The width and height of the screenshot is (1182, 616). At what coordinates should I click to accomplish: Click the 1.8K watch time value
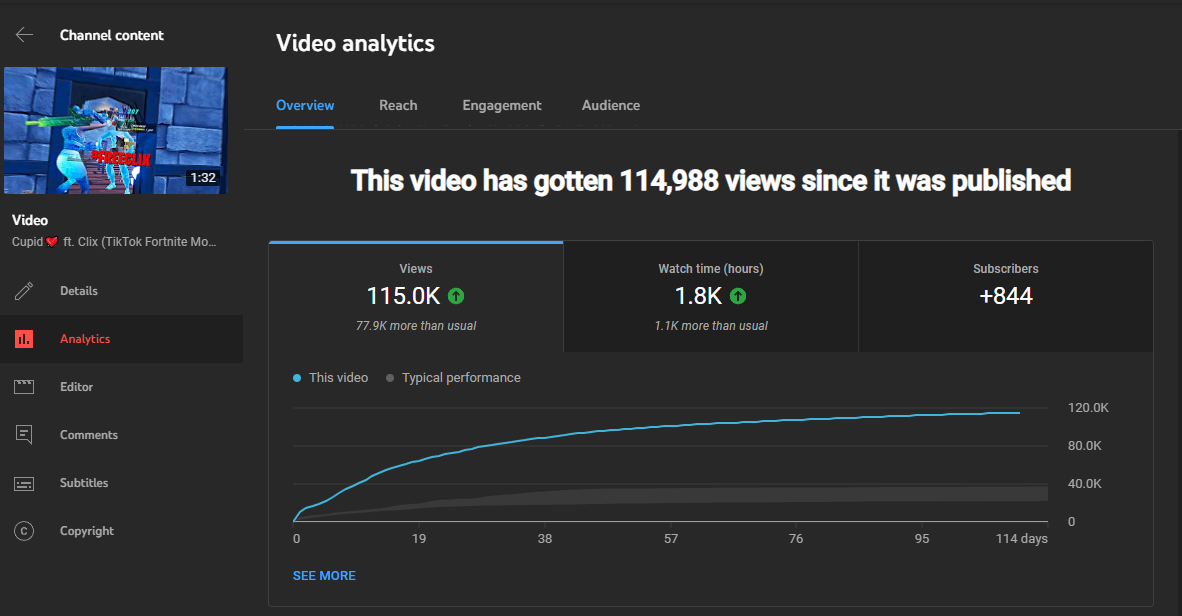coord(698,296)
